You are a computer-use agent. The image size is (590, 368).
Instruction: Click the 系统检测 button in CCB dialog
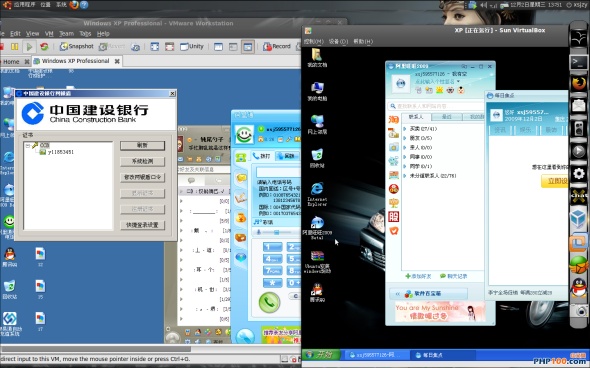(x=142, y=161)
